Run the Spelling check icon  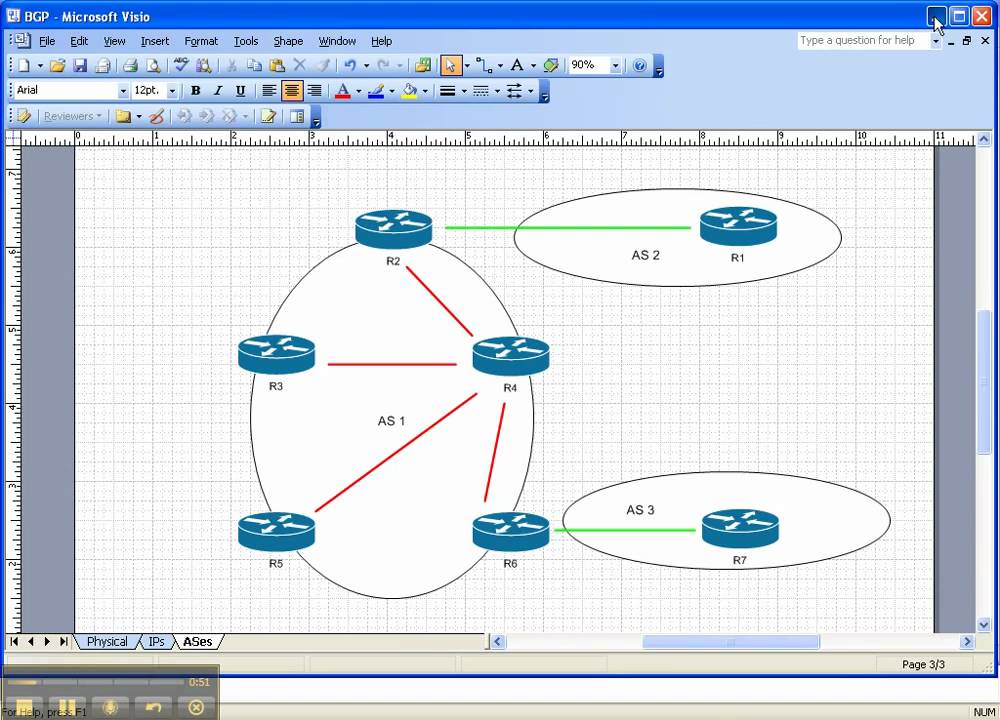181,65
